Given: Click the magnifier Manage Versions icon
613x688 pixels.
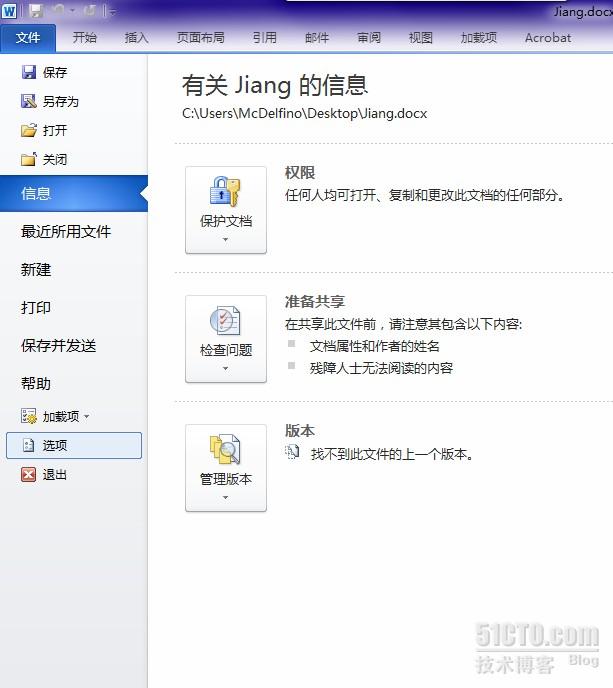Looking at the screenshot, I should (x=225, y=449).
